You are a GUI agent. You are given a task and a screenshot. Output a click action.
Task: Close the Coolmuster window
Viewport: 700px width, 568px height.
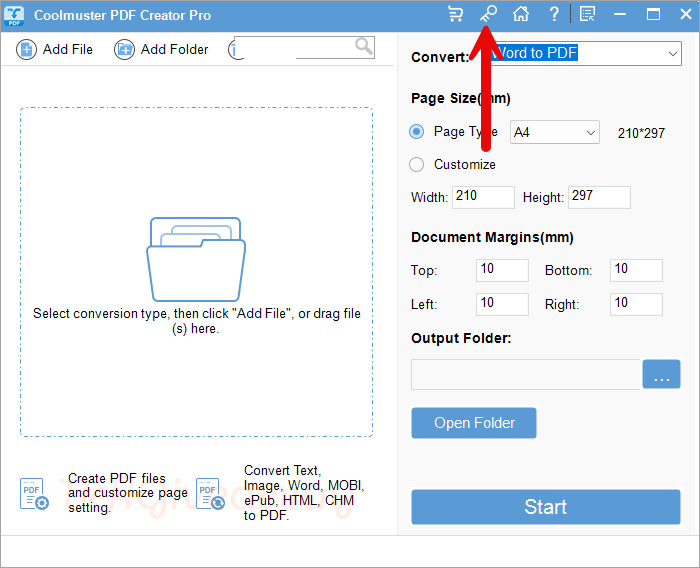tap(686, 14)
